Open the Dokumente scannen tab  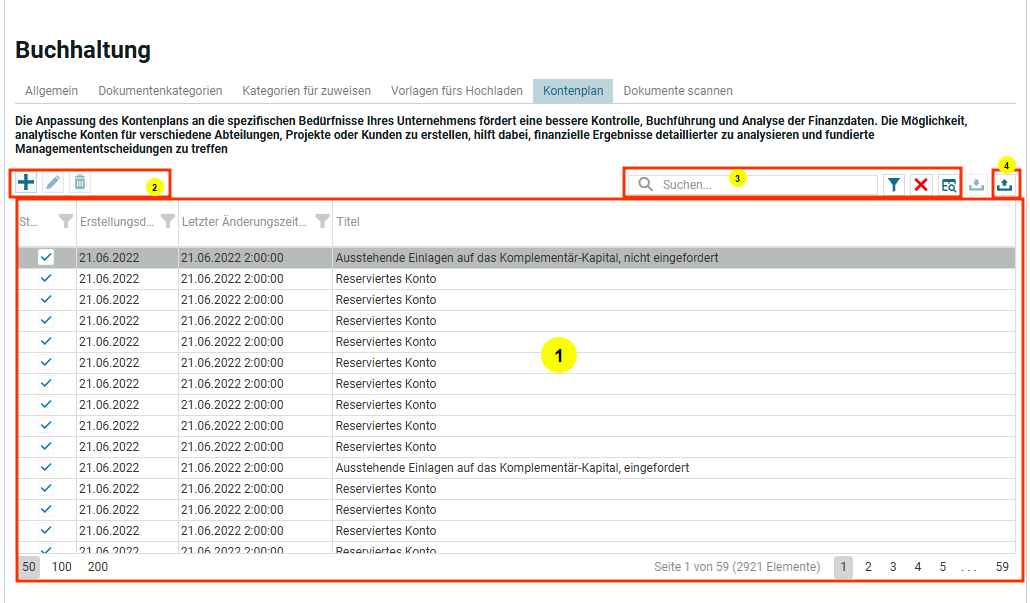678,91
